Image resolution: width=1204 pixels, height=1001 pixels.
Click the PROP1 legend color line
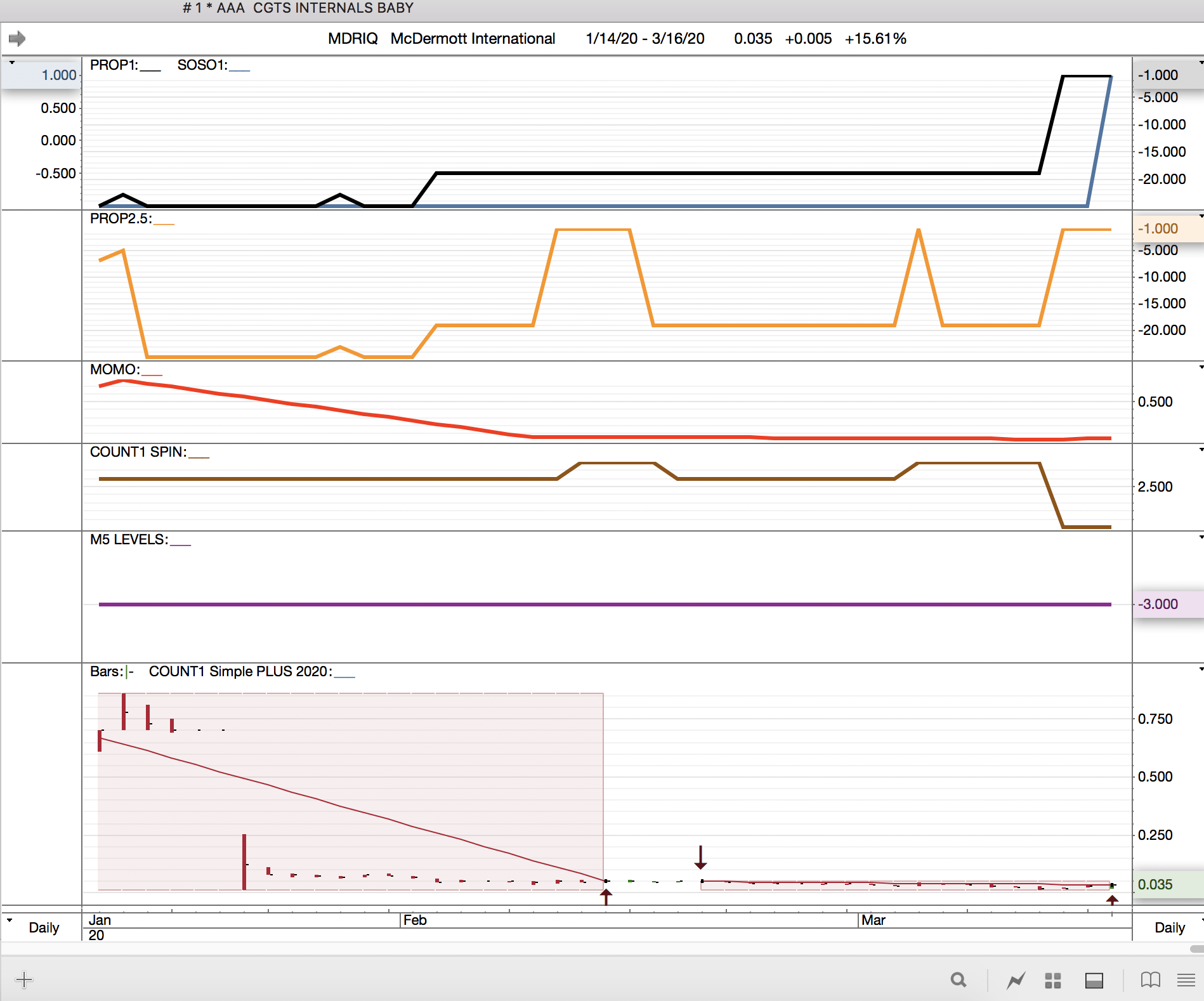click(x=150, y=70)
